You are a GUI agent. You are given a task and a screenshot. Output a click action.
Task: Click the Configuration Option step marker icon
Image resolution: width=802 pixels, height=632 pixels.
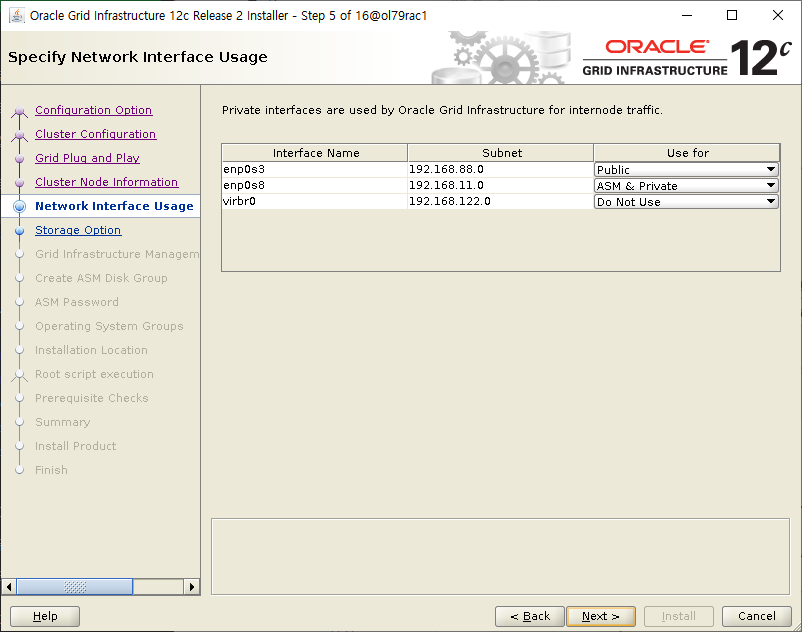[x=19, y=110]
